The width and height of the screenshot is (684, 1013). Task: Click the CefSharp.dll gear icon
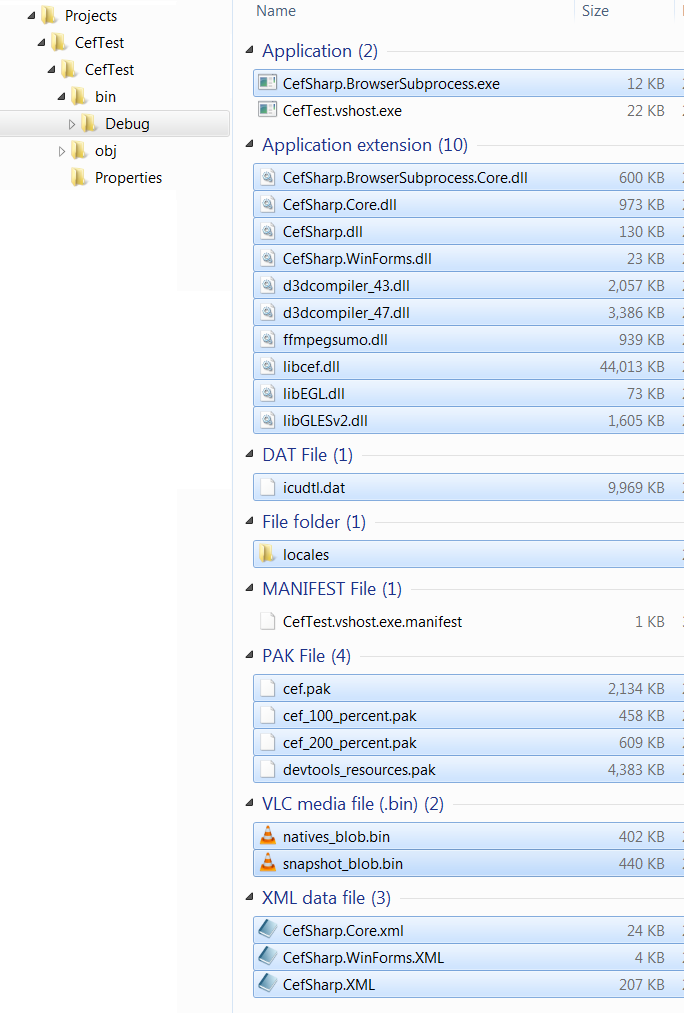[267, 232]
